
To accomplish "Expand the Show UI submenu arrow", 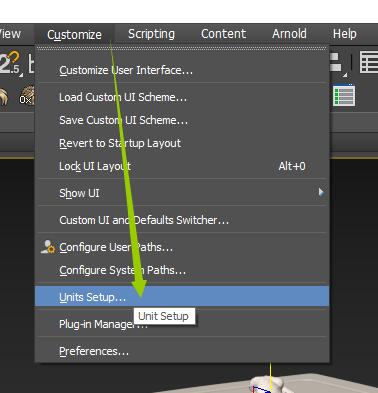I will coord(321,192).
